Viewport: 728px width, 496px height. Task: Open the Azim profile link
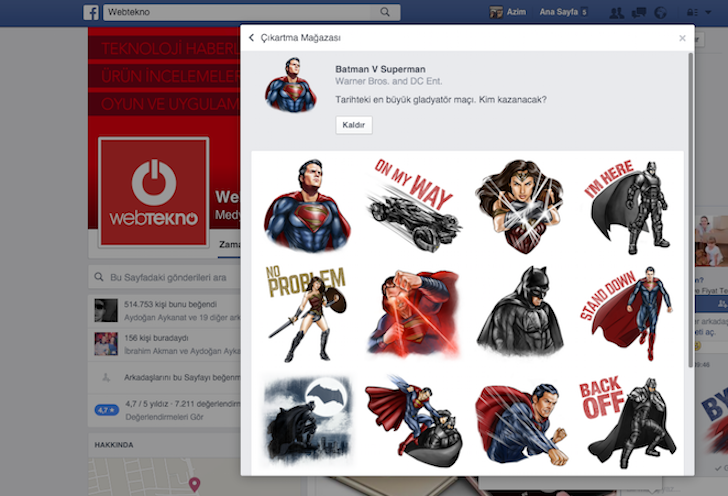click(x=508, y=12)
